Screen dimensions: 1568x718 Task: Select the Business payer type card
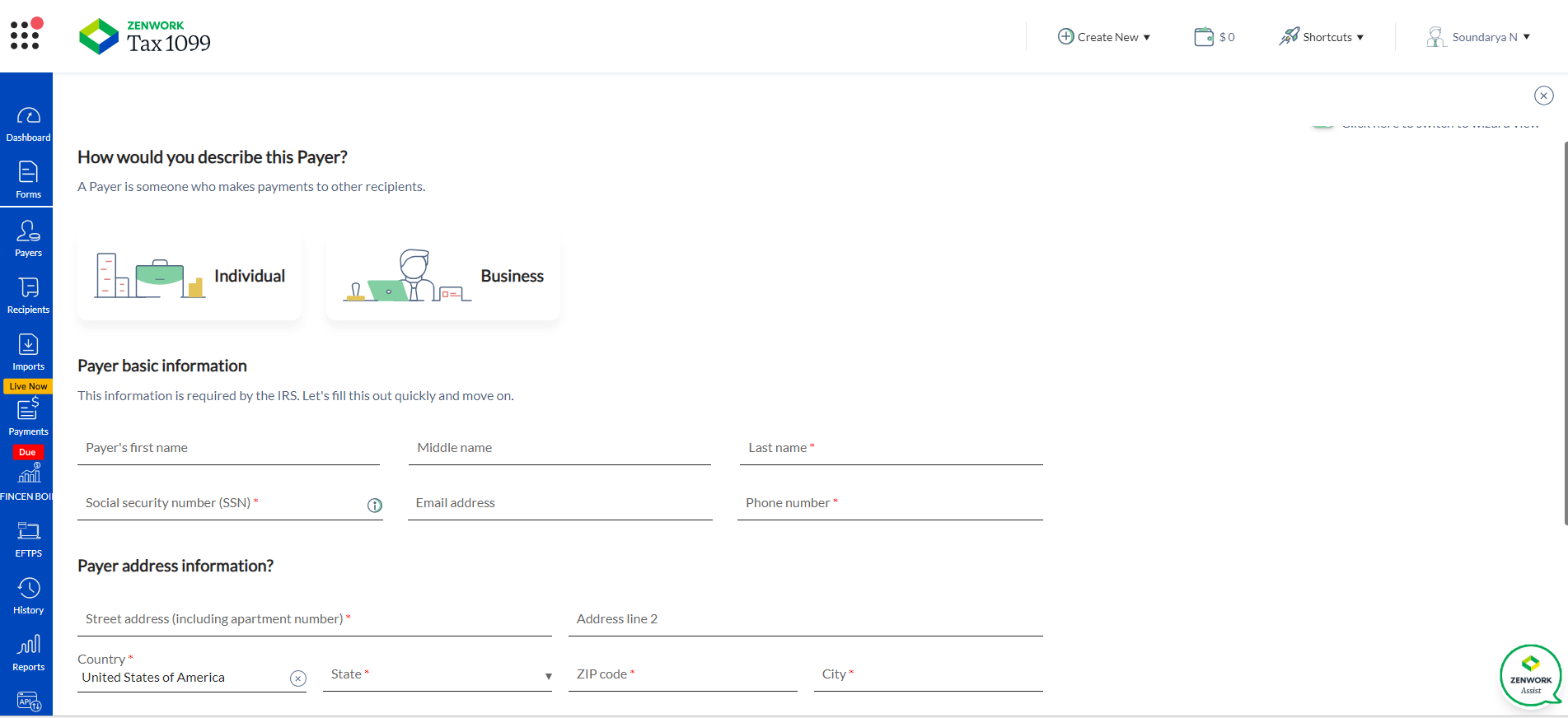click(x=443, y=277)
